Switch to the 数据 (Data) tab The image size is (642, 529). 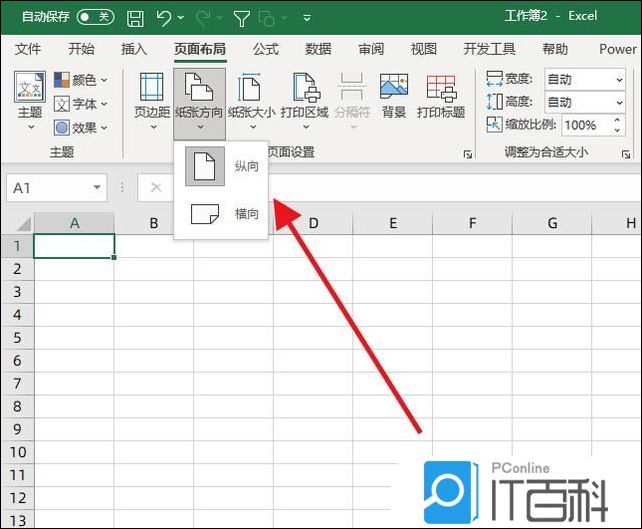[318, 49]
